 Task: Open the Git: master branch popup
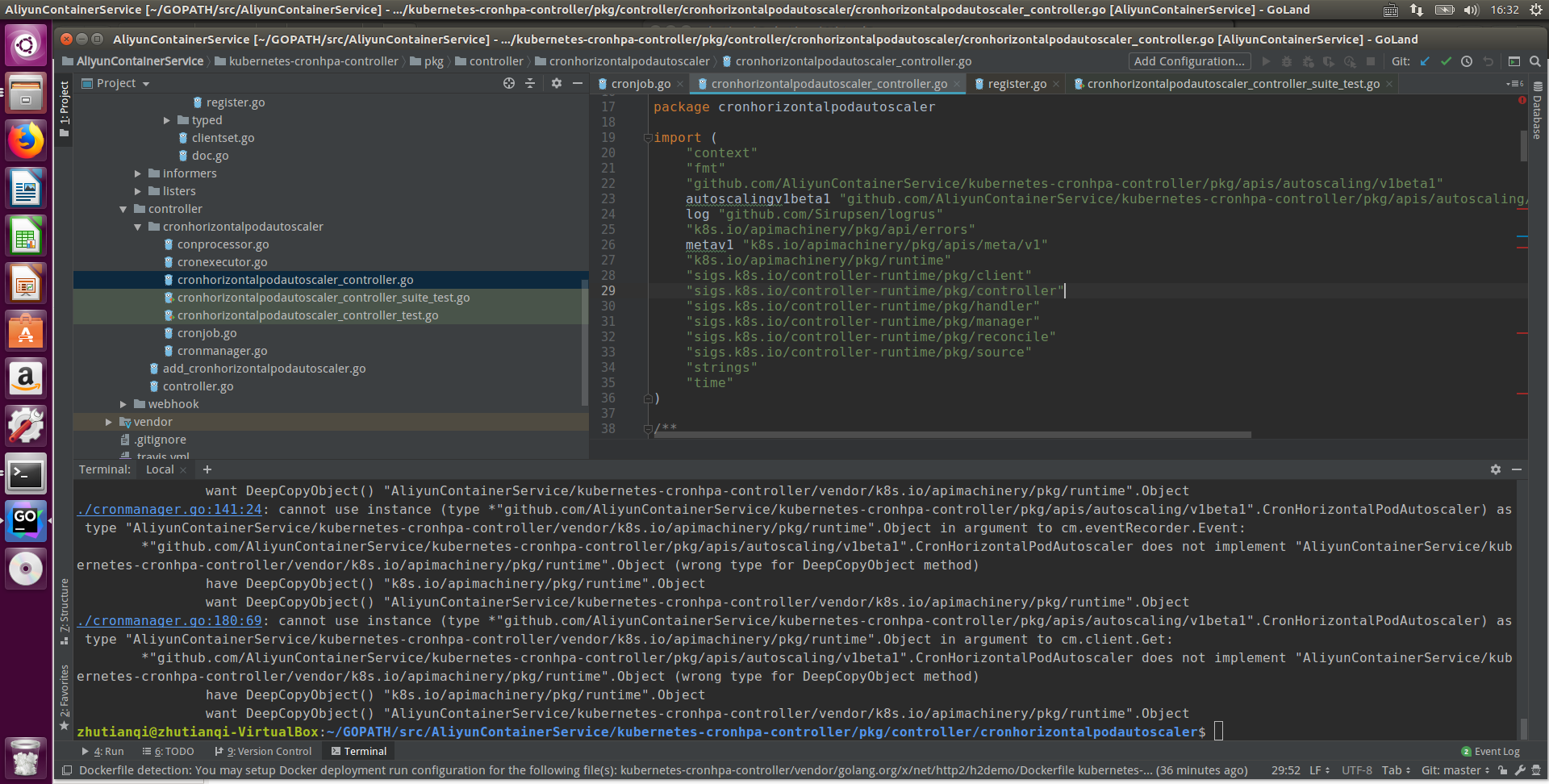click(1451, 770)
